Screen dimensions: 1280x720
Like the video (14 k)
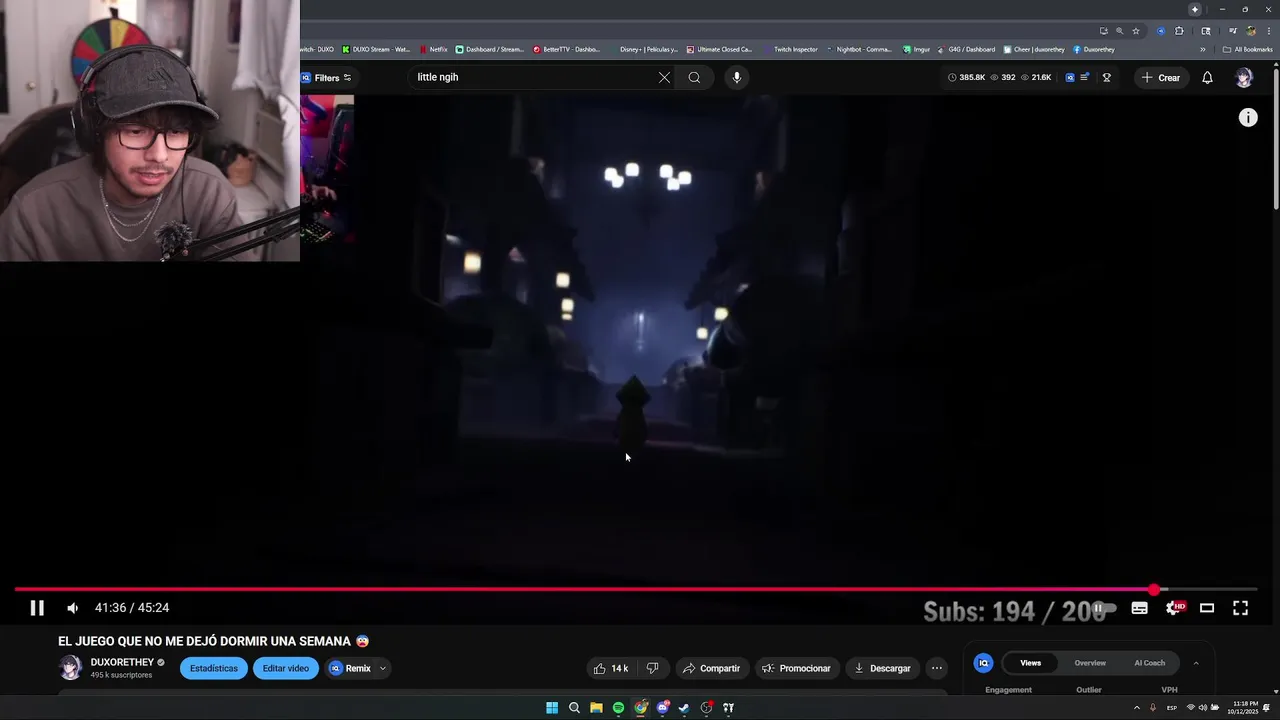click(x=611, y=668)
